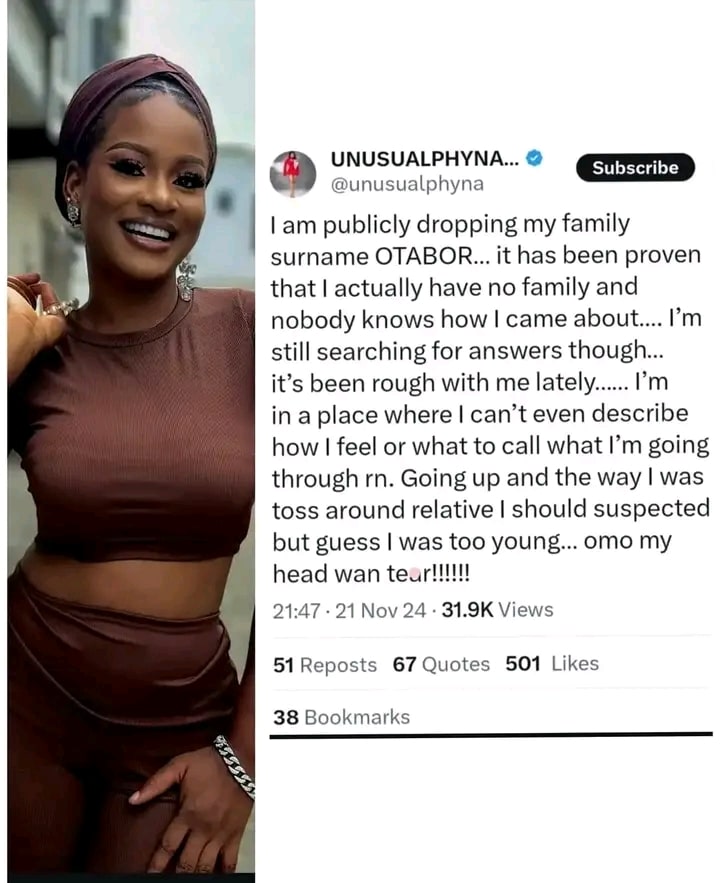Click the silver chain bracelet in the photo
The height and width of the screenshot is (883, 720).
pyautogui.click(x=235, y=766)
